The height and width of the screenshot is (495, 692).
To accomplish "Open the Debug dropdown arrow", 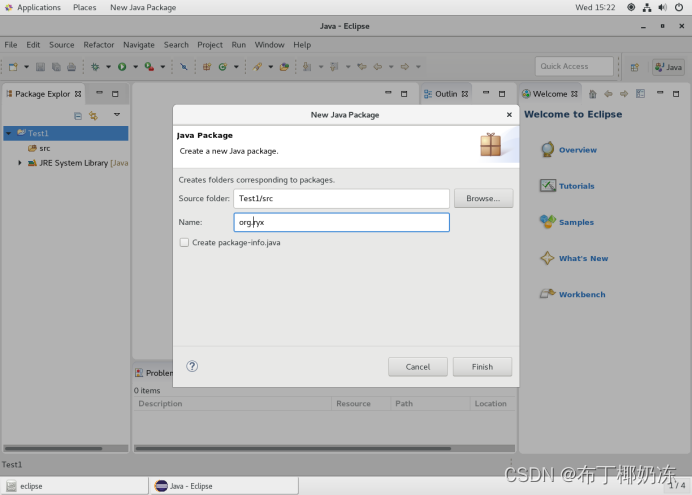I will click(108, 67).
